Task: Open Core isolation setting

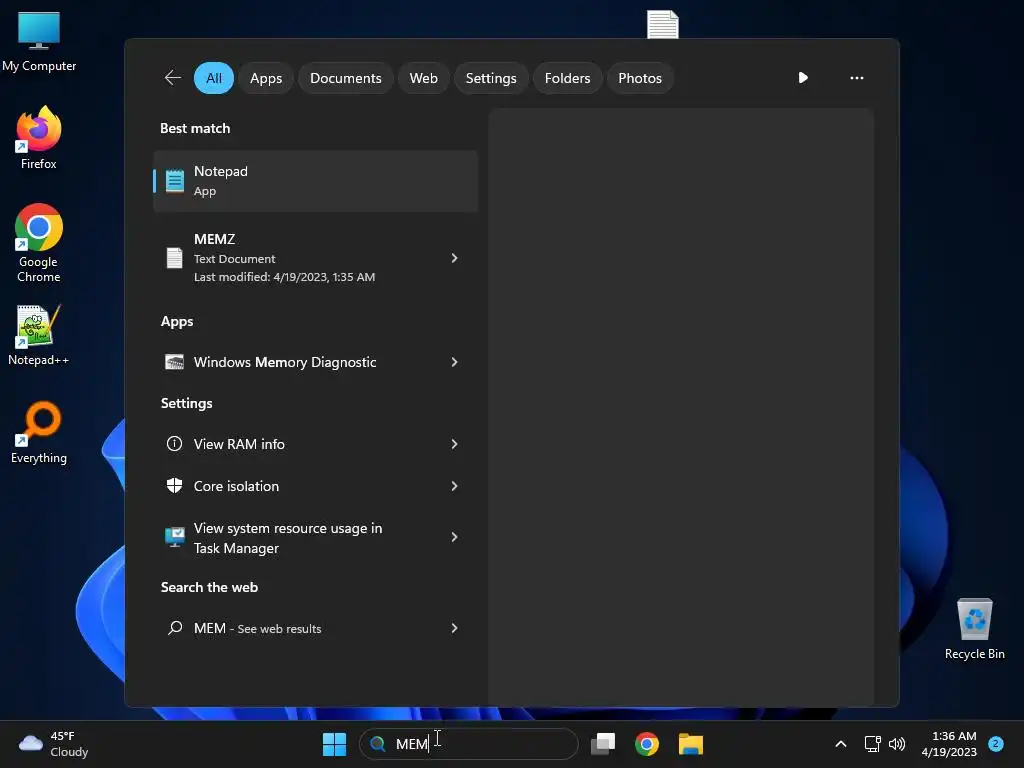Action: coord(315,486)
